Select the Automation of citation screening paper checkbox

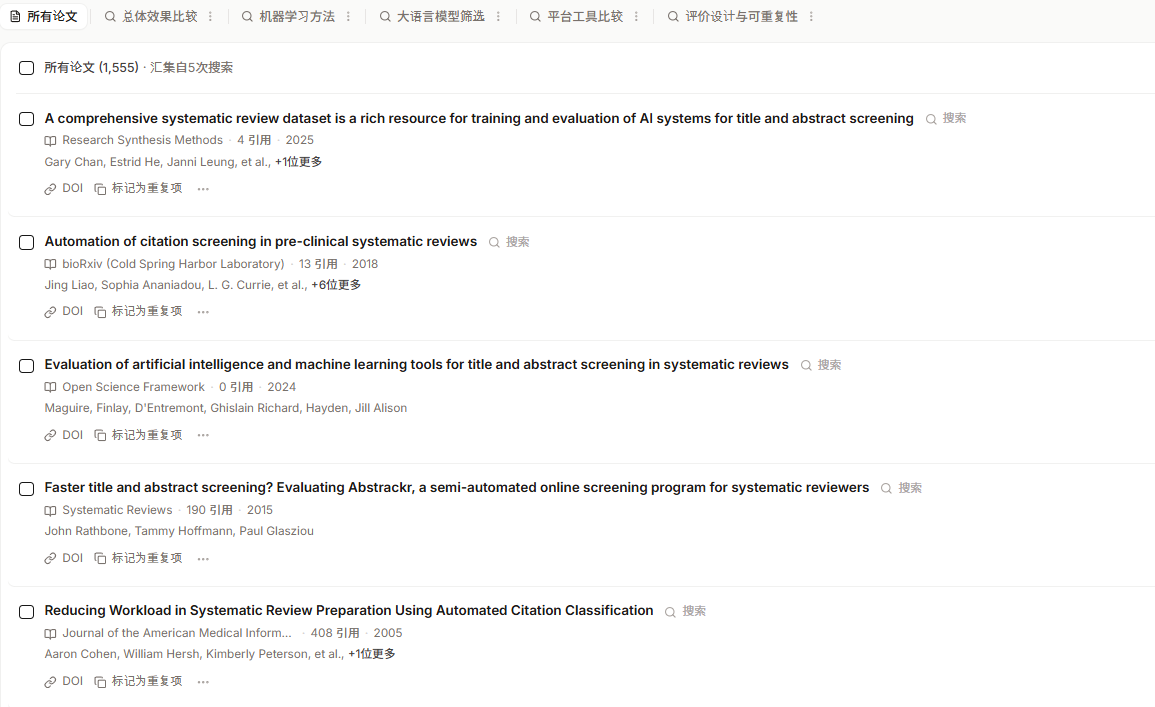(27, 242)
